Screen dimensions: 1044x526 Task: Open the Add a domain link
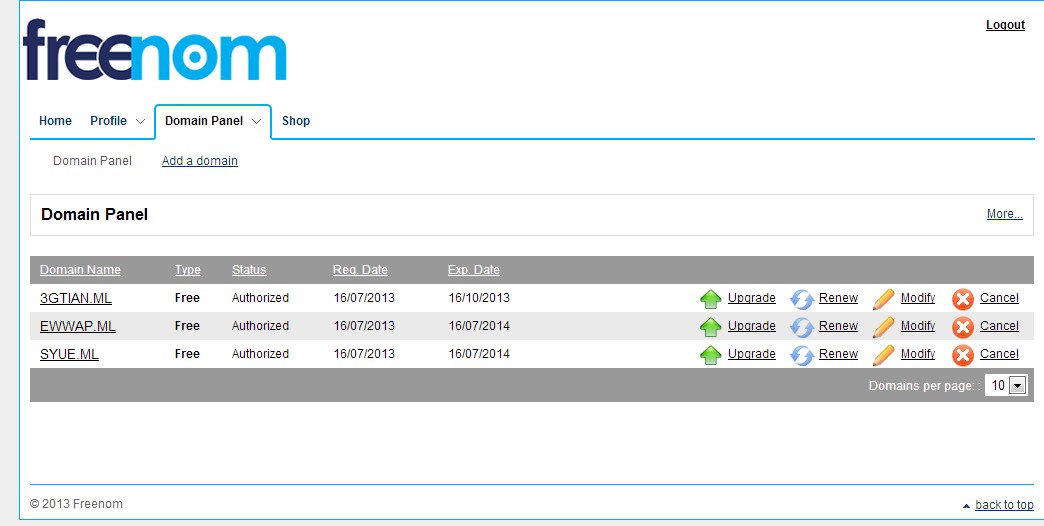click(200, 161)
